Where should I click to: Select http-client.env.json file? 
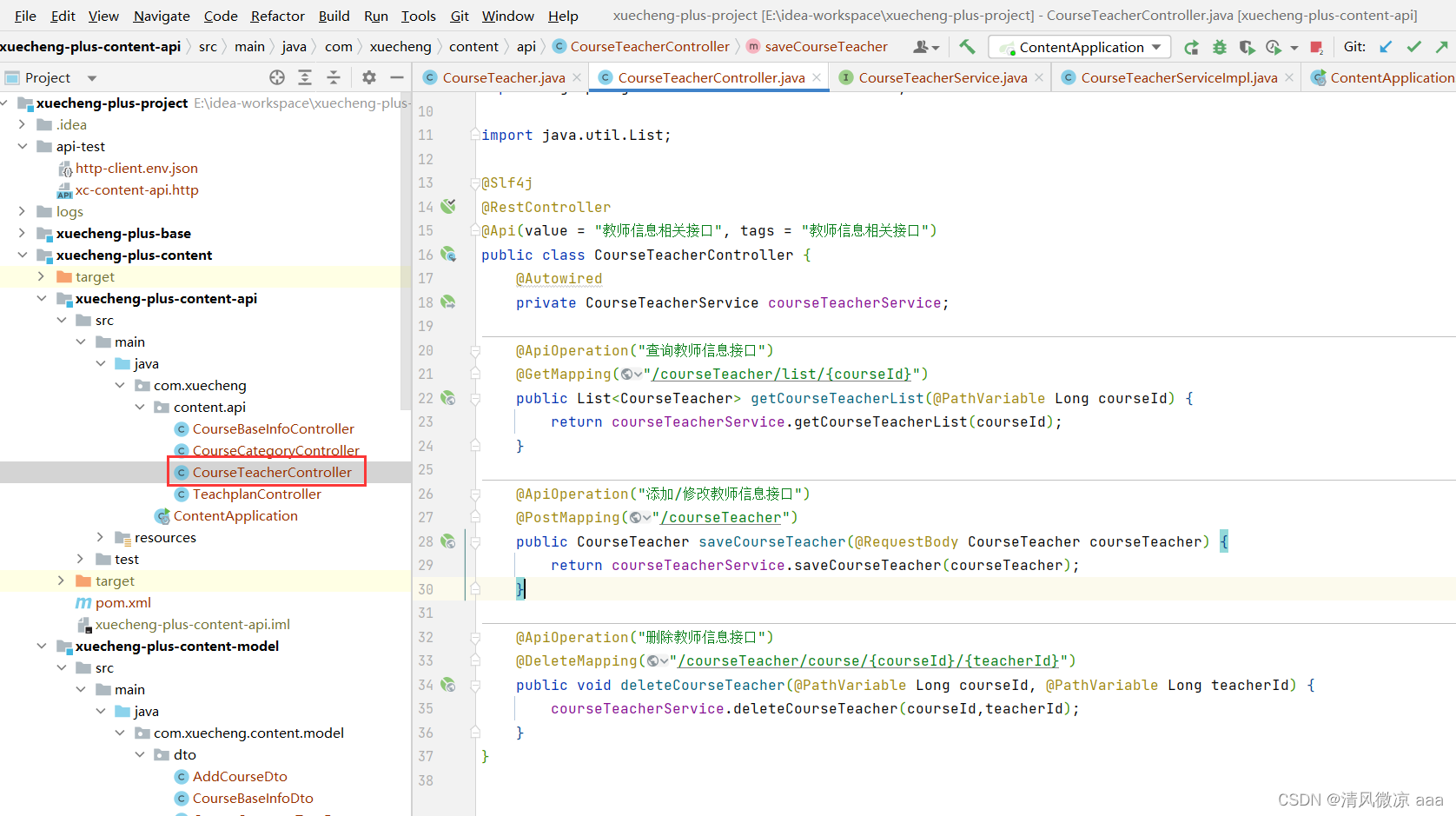pos(136,169)
